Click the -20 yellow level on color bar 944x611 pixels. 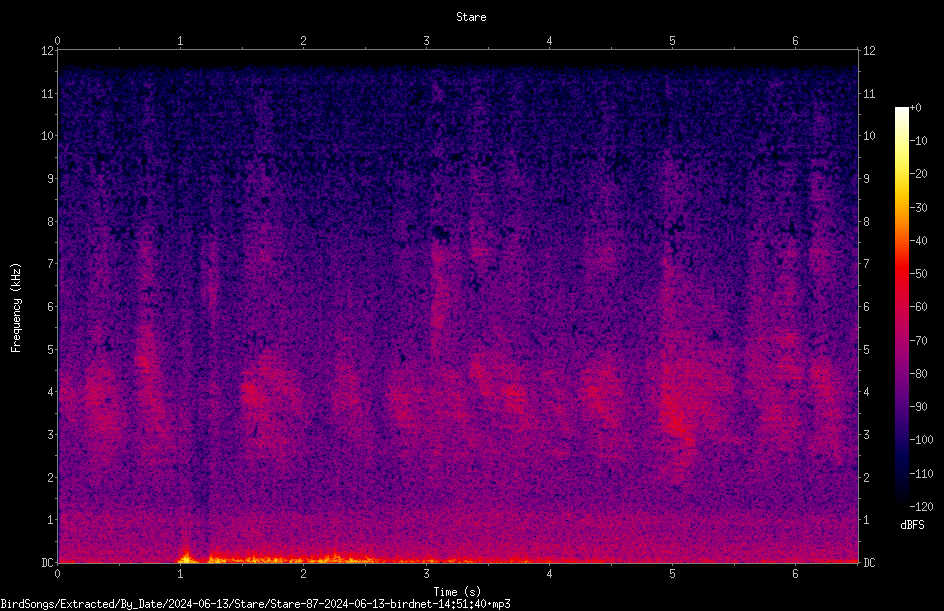[x=901, y=173]
